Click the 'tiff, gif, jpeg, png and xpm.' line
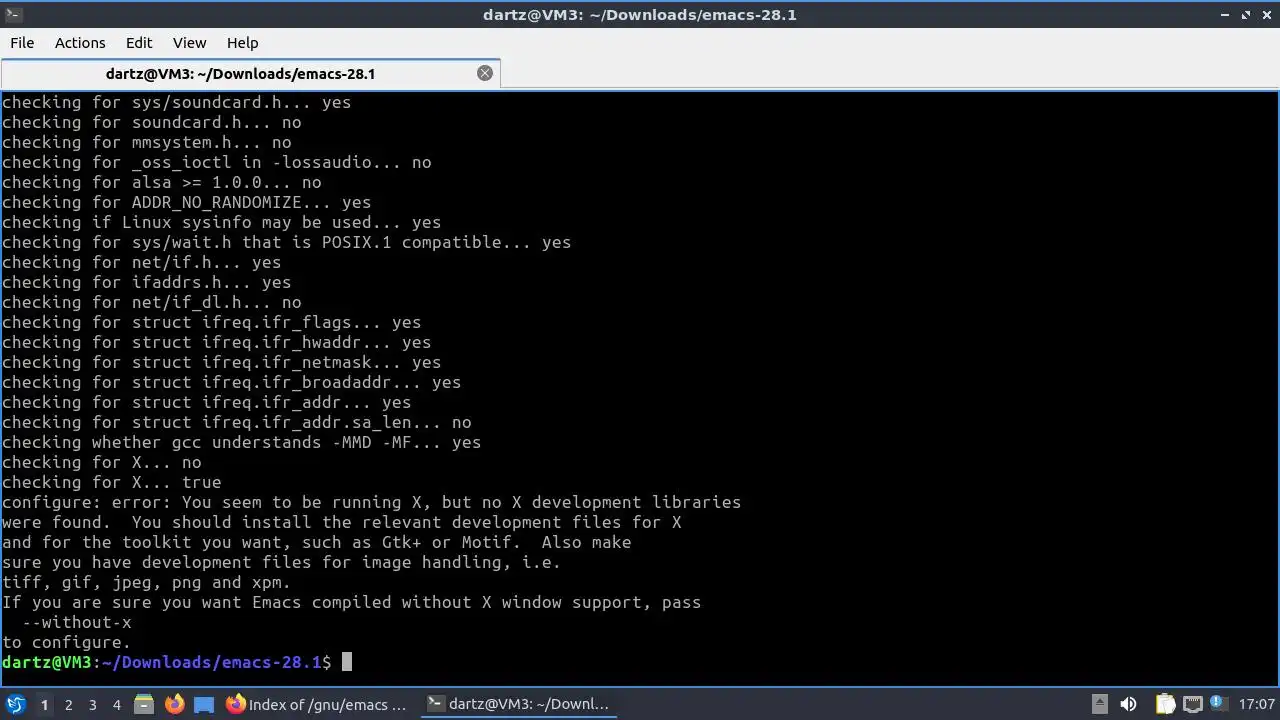The image size is (1280, 720). (146, 582)
